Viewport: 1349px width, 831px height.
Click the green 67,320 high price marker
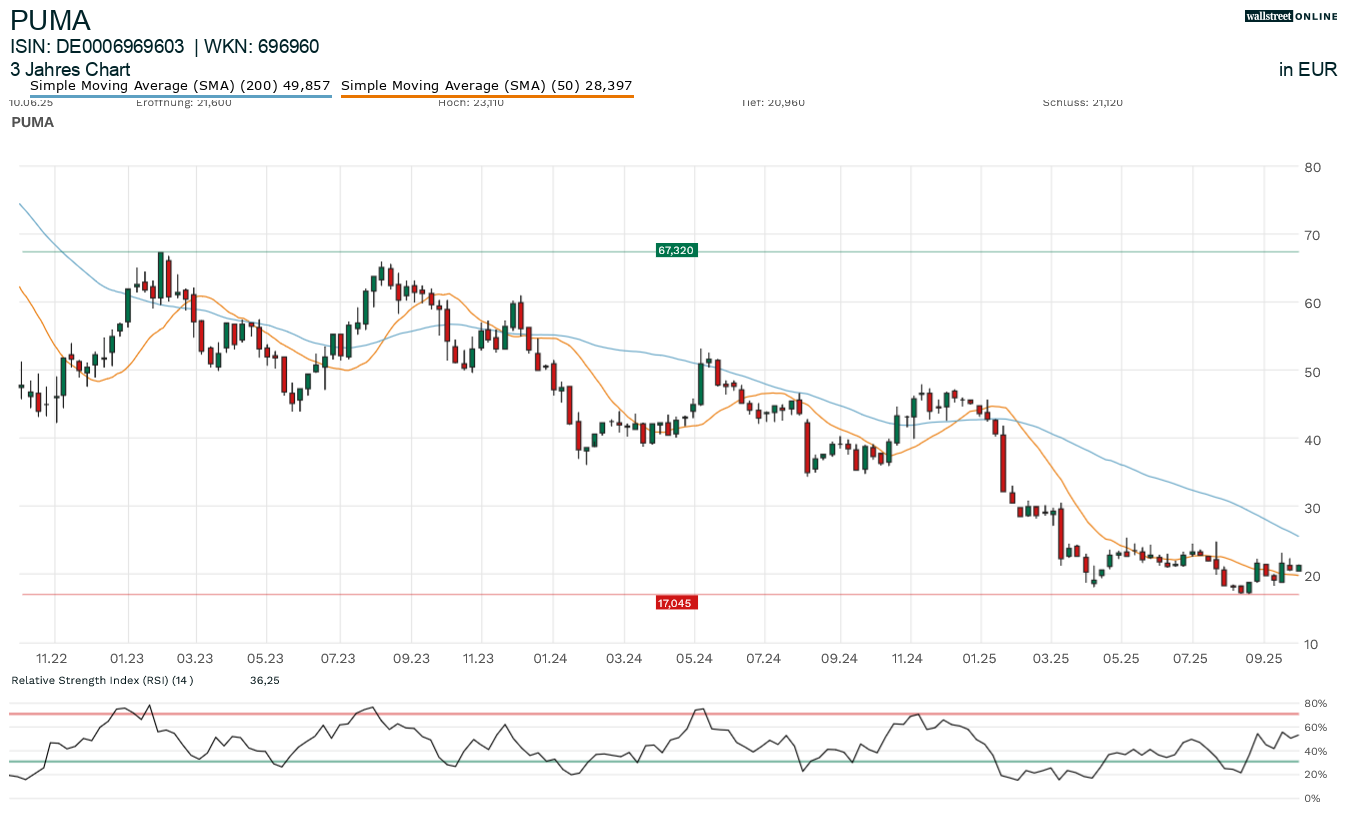pos(676,250)
